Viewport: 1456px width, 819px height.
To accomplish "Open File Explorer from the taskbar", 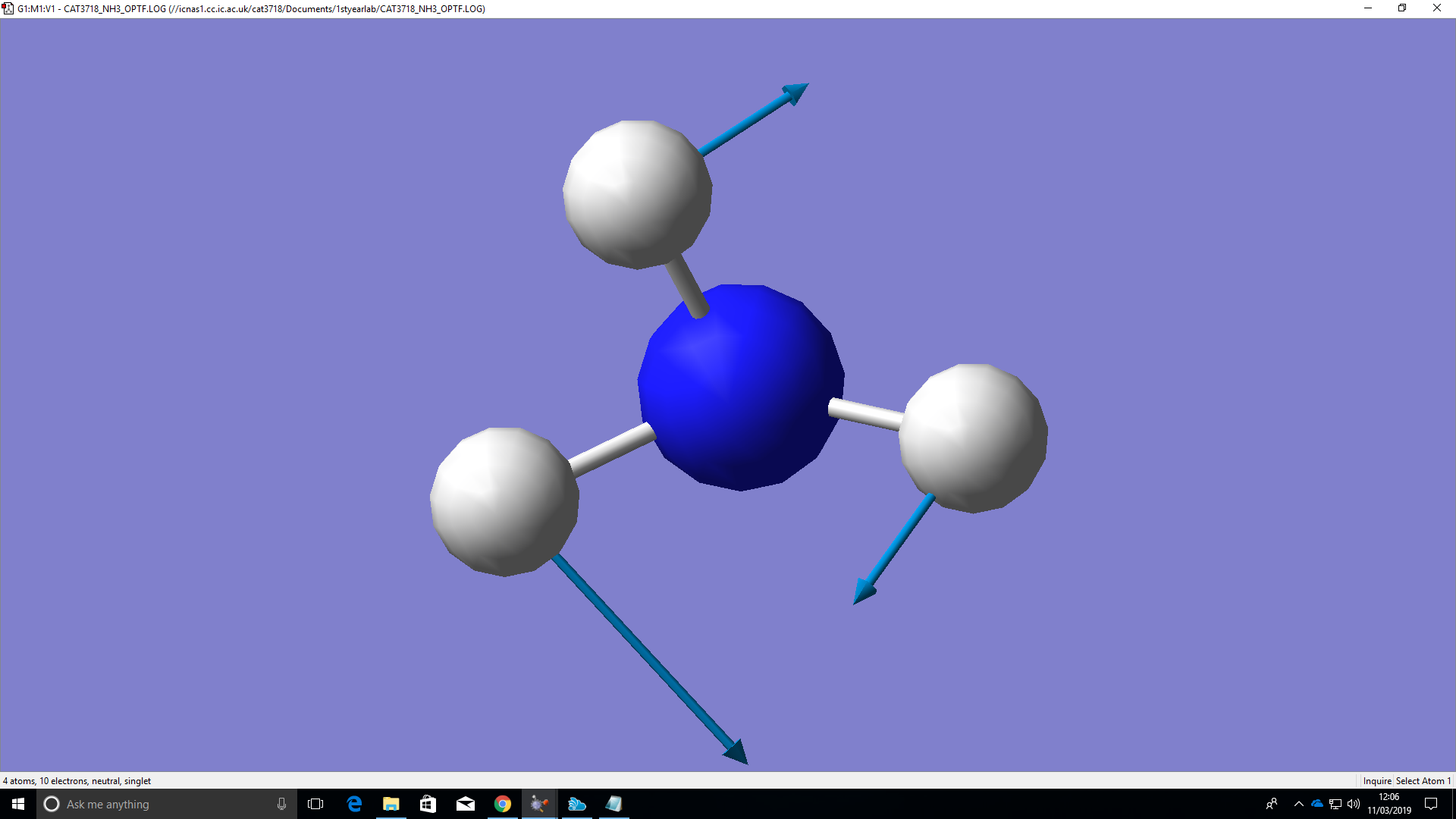I will pos(391,804).
